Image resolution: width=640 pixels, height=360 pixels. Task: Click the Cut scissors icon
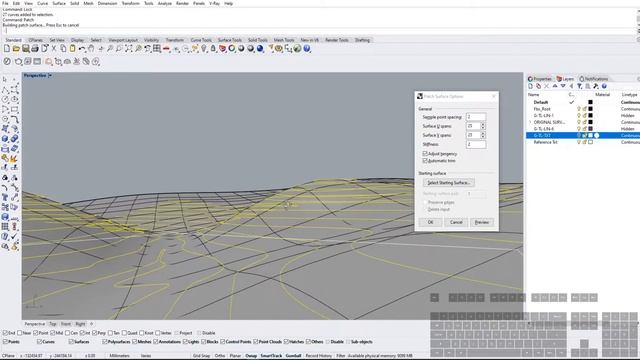(53, 49)
